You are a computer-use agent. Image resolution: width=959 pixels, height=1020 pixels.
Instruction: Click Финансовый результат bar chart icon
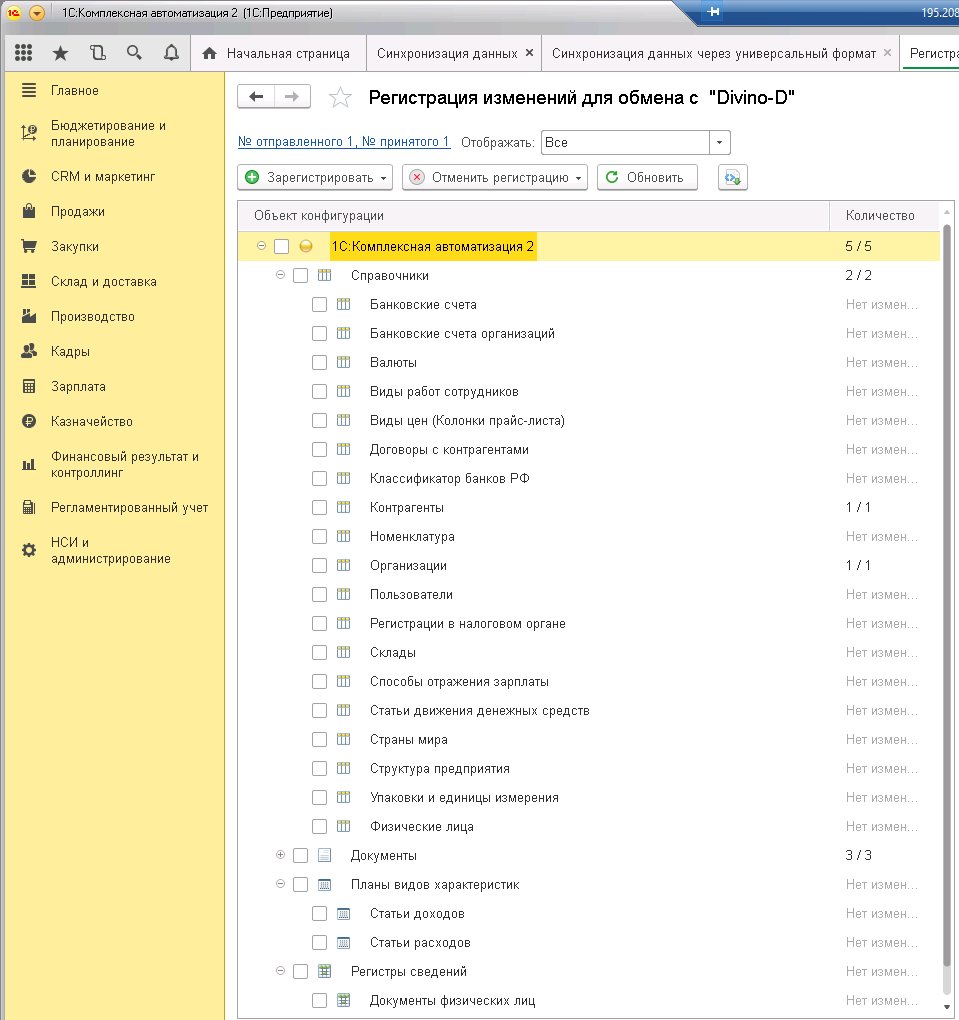[x=29, y=464]
